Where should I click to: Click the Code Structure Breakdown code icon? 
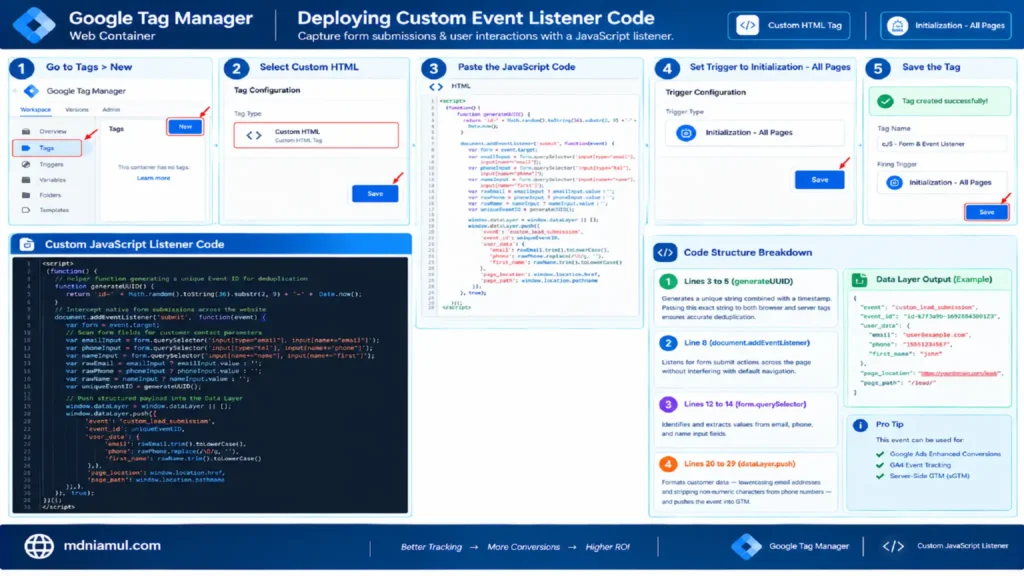coord(665,253)
